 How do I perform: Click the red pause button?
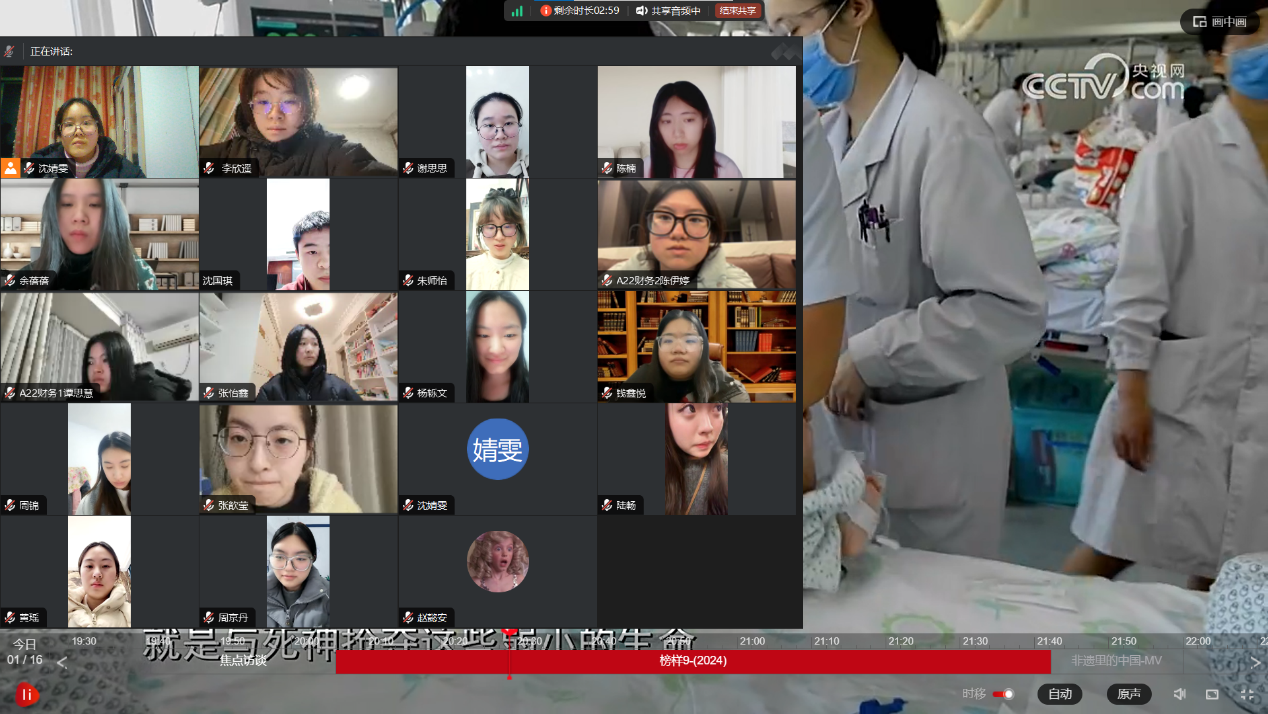pos(27,694)
